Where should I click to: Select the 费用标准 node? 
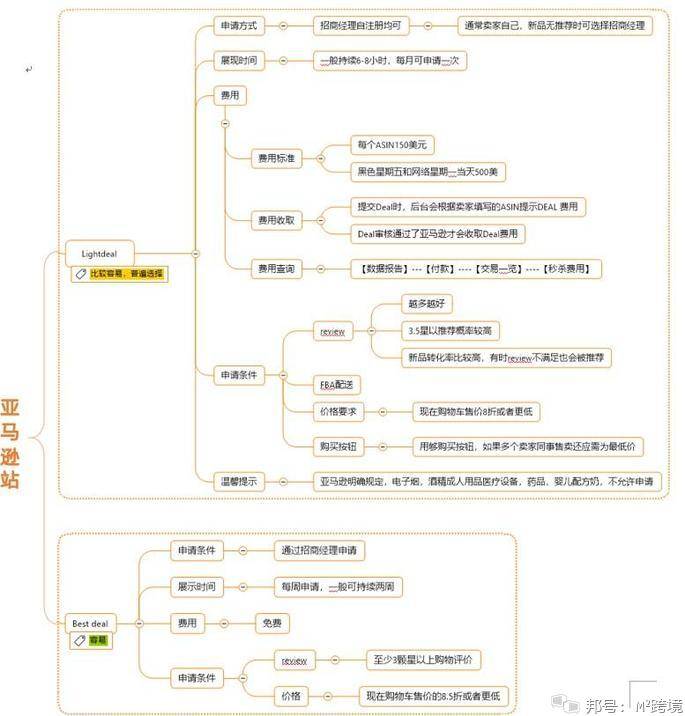(x=276, y=158)
